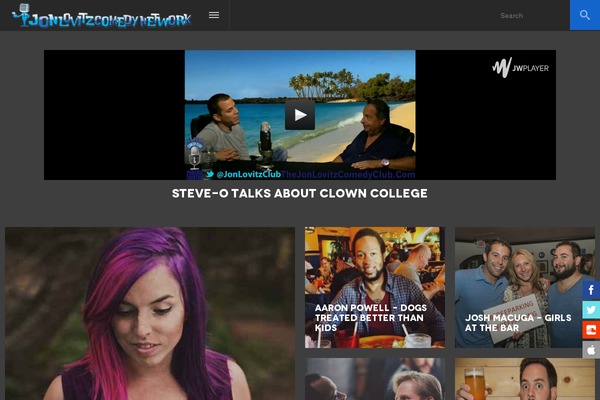Open the JW Player logo link
This screenshot has width=600, height=400.
(x=520, y=68)
